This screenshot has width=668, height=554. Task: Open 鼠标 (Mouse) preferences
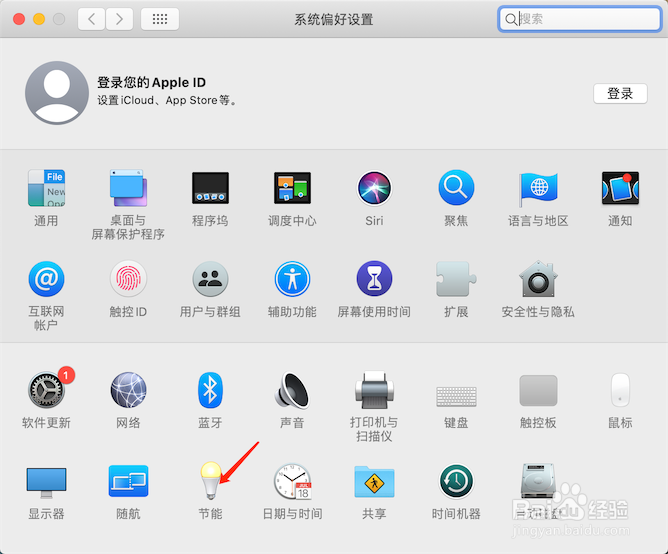point(620,390)
